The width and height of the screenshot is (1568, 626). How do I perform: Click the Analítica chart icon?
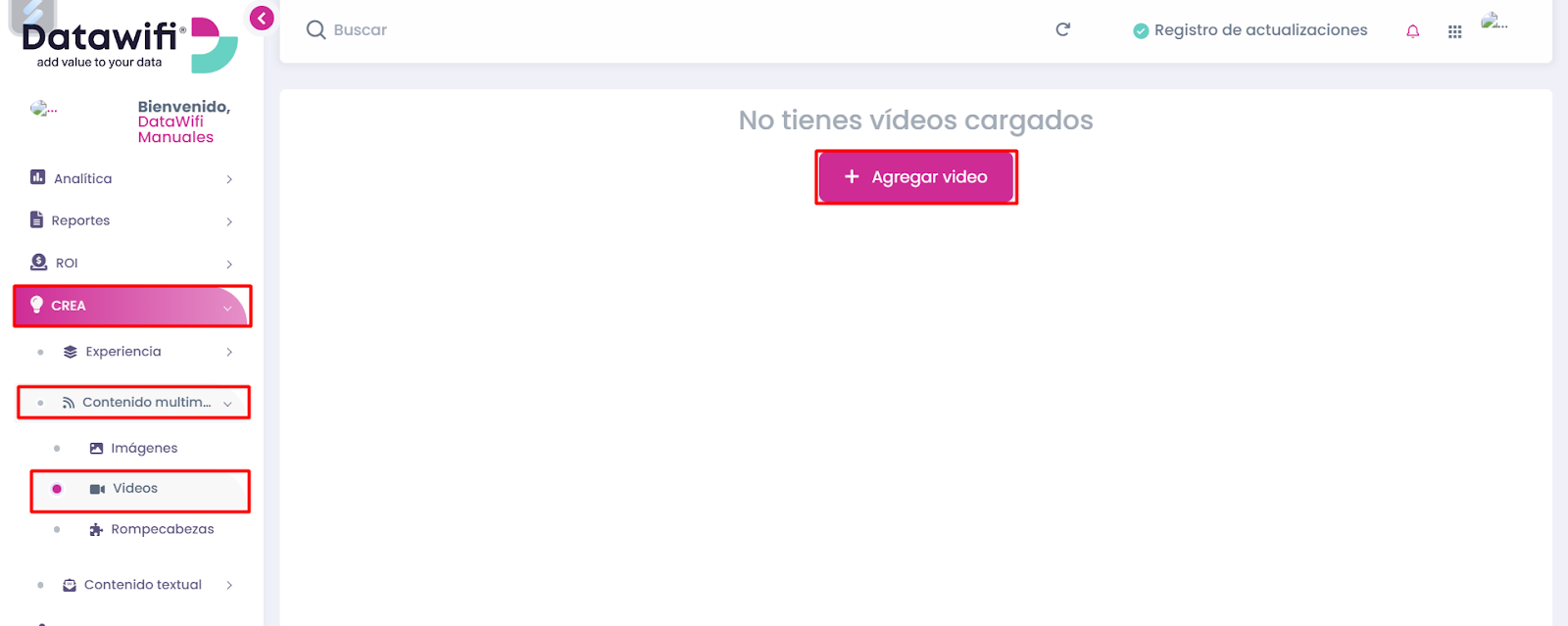point(37,177)
